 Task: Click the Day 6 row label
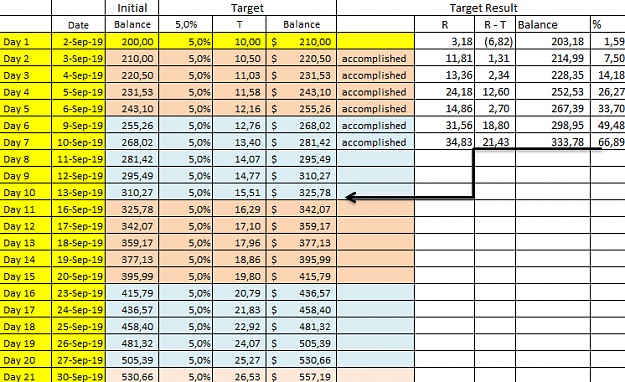pyautogui.click(x=26, y=125)
